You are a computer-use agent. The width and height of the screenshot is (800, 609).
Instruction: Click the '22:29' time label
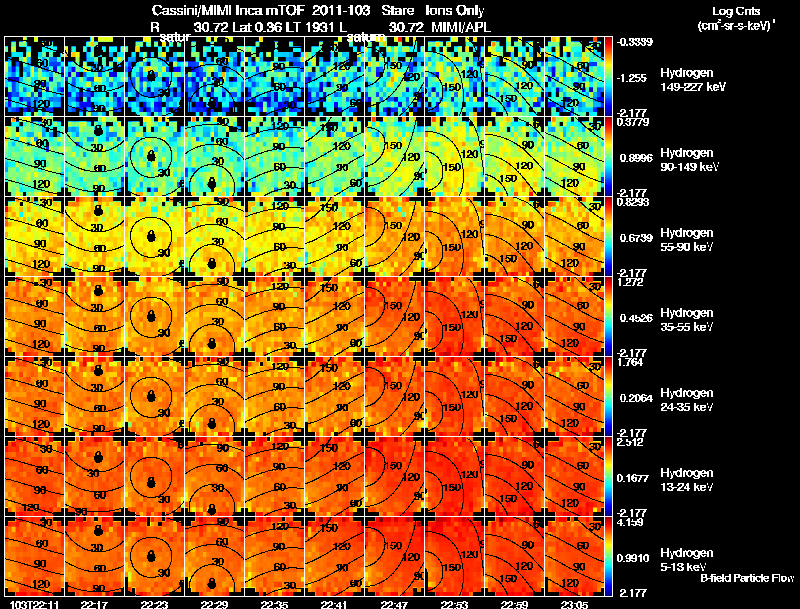pyautogui.click(x=214, y=604)
